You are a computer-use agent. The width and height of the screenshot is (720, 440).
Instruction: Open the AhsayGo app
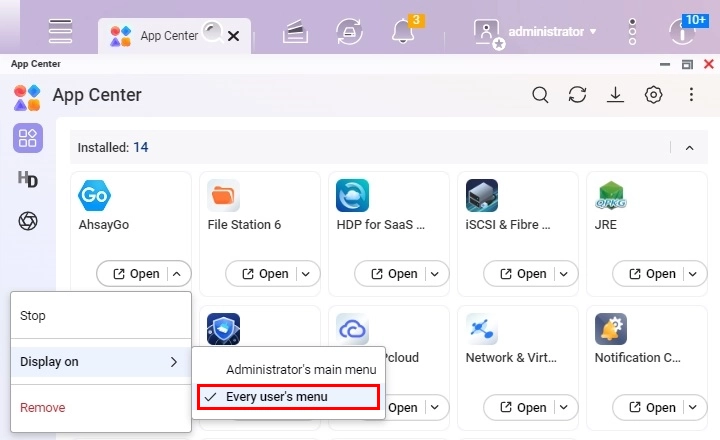[136, 274]
